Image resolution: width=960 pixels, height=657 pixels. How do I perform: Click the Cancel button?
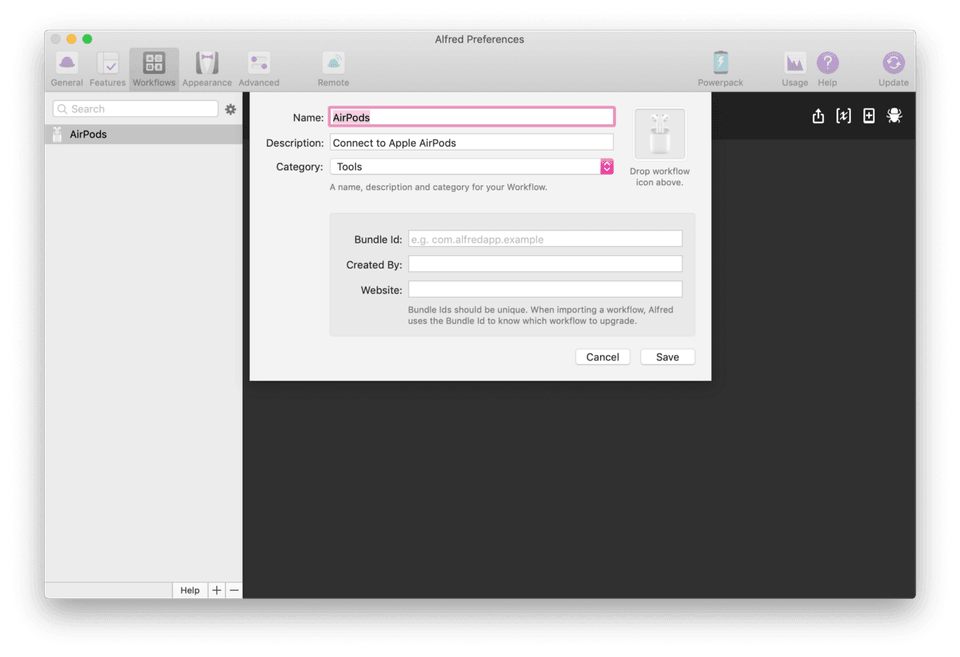click(602, 357)
